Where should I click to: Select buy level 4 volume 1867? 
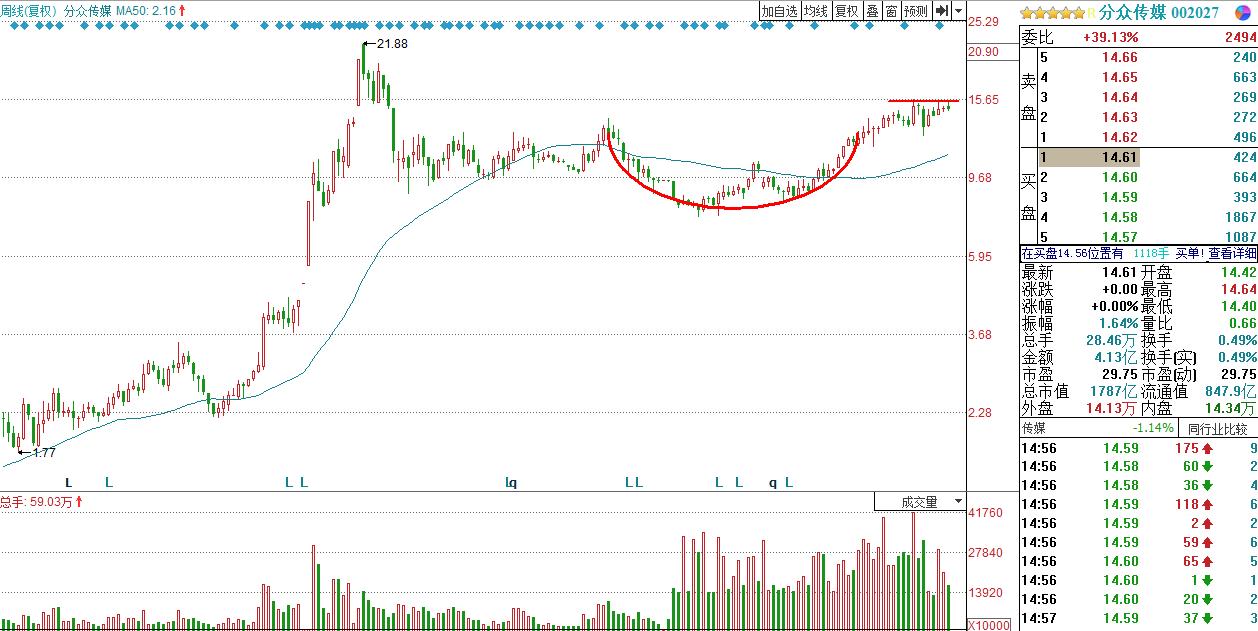[1240, 217]
